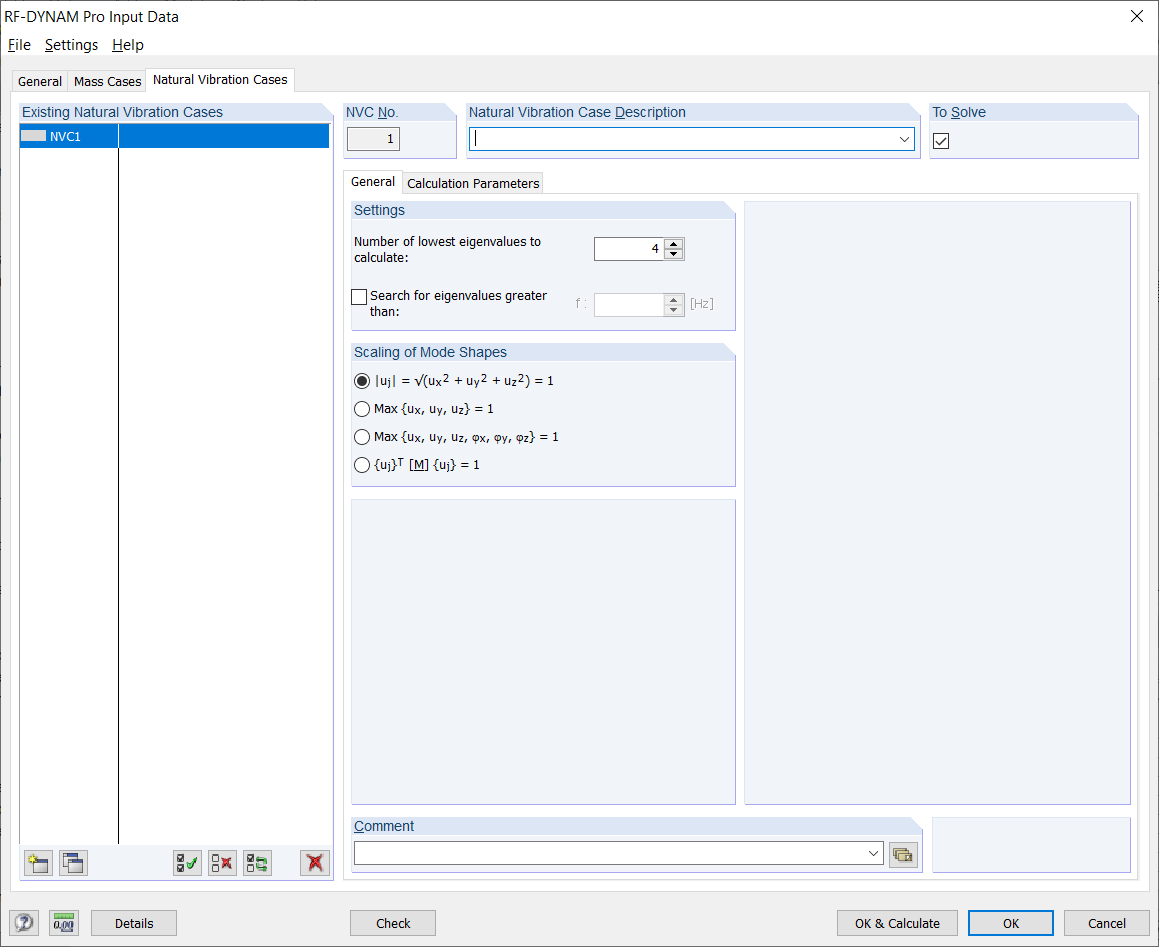Image resolution: width=1159 pixels, height=947 pixels.
Task: Open the Calculation Parameters sub-tab
Action: pyautogui.click(x=473, y=183)
